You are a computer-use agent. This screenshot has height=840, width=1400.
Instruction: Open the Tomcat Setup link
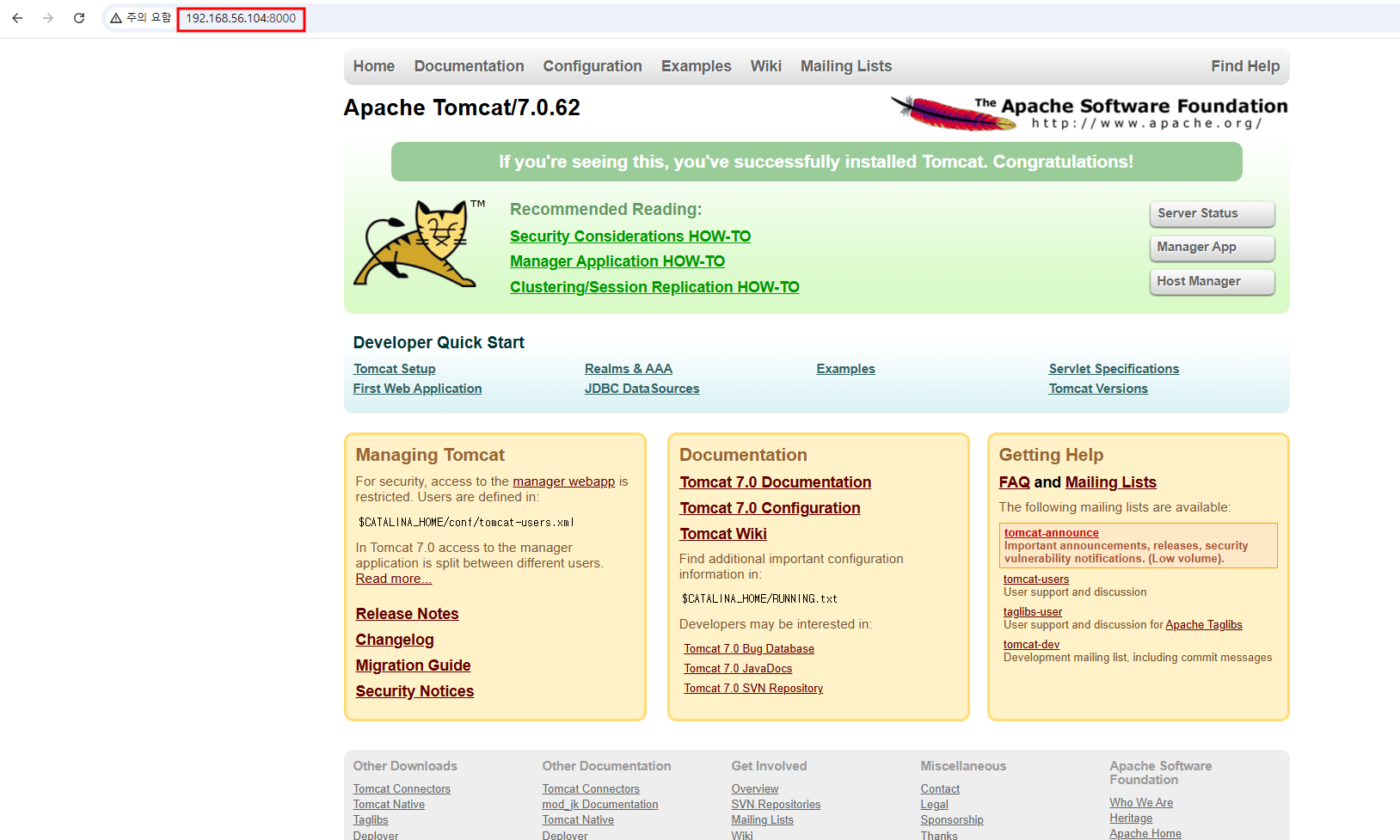(x=395, y=369)
